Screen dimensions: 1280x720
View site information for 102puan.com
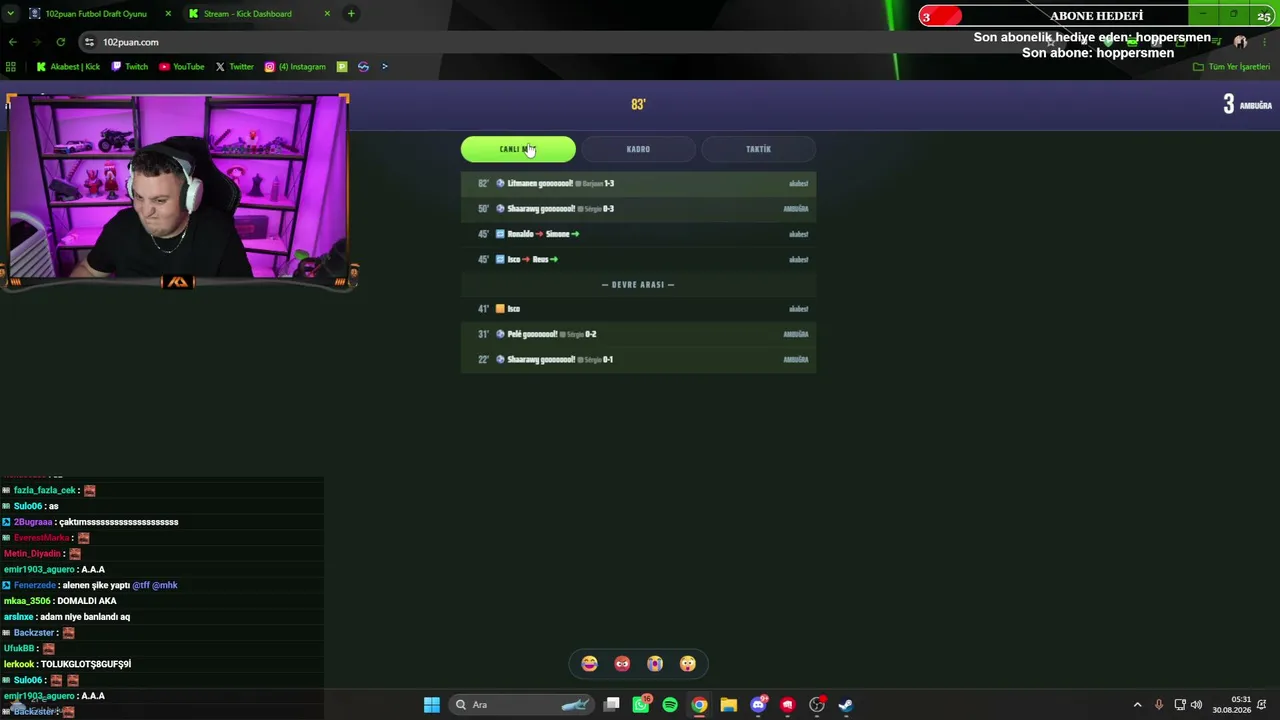pyautogui.click(x=90, y=42)
